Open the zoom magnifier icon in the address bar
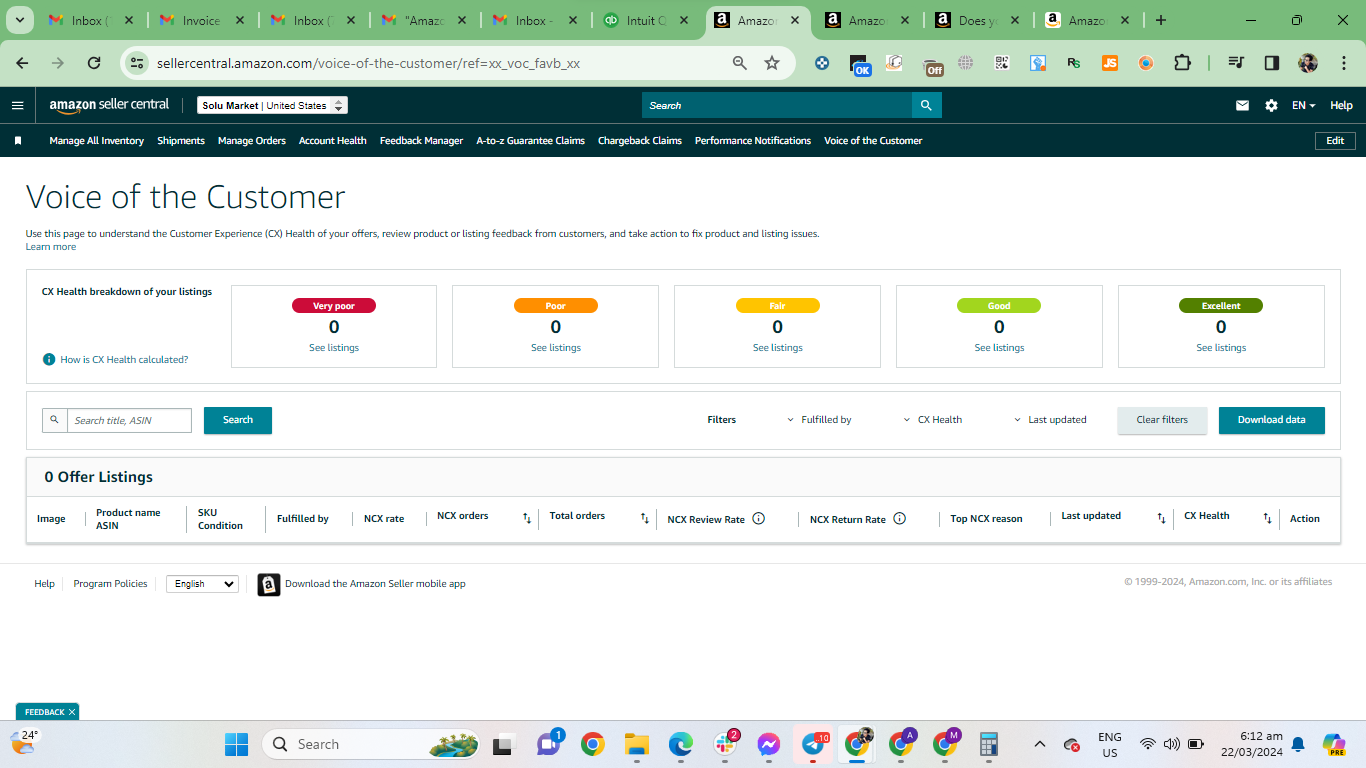Image resolution: width=1366 pixels, height=768 pixels. 740,63
